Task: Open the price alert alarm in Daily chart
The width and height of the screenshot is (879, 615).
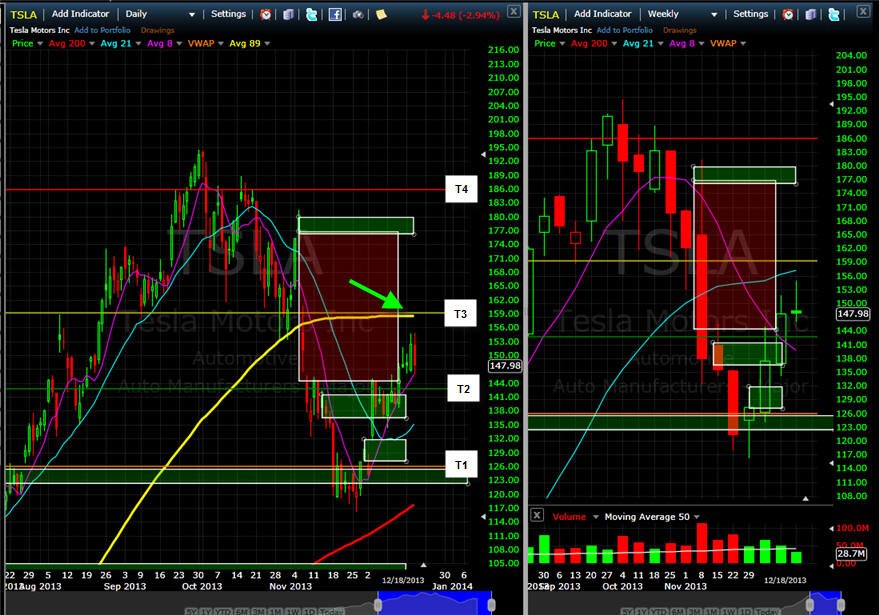Action: 266,14
